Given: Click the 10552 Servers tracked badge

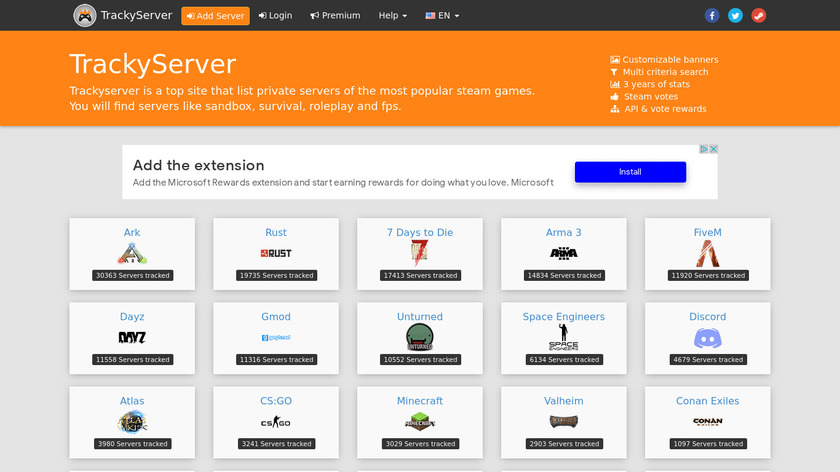Looking at the screenshot, I should 421,359.
